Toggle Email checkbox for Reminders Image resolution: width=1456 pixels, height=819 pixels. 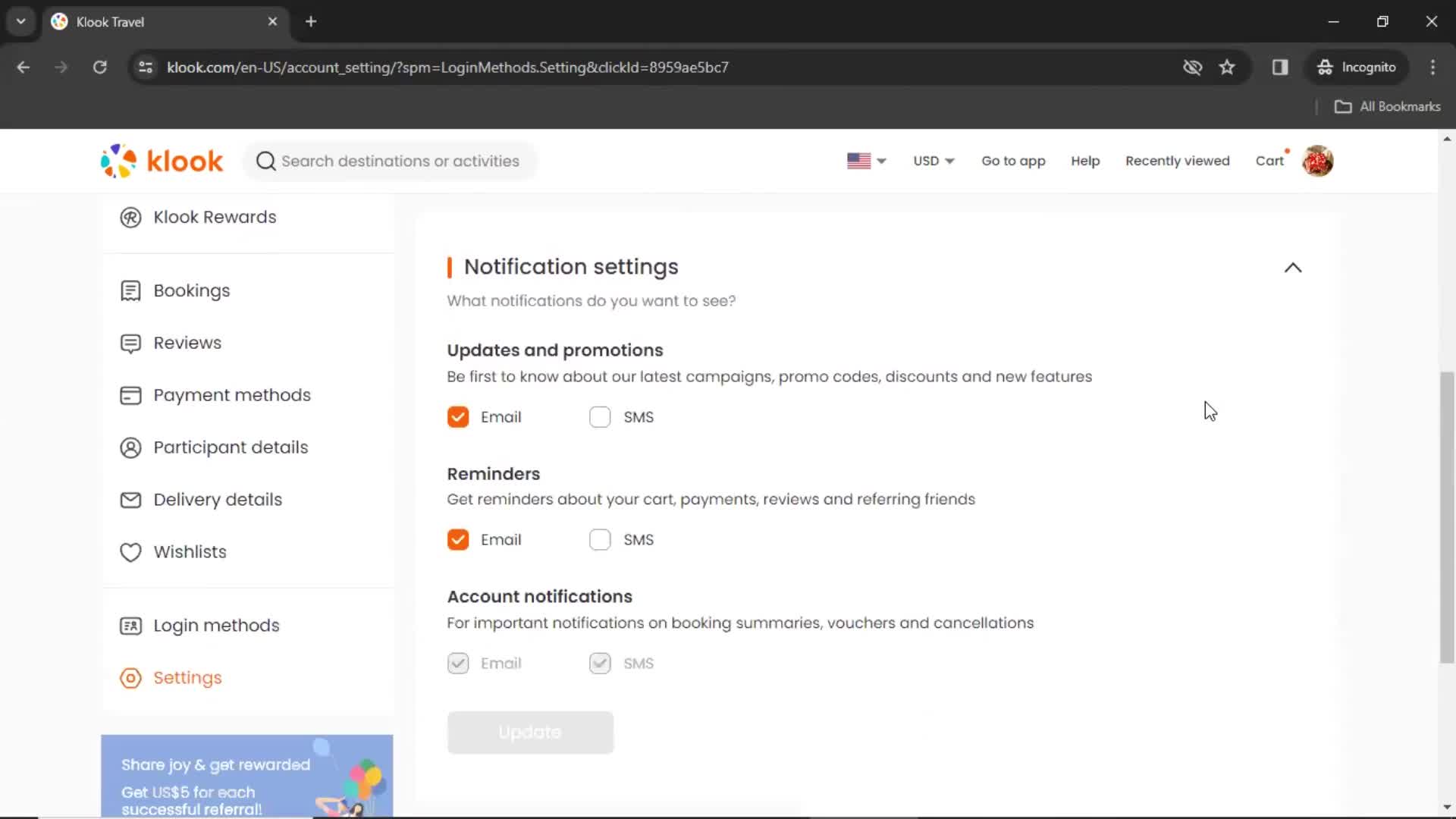click(458, 540)
